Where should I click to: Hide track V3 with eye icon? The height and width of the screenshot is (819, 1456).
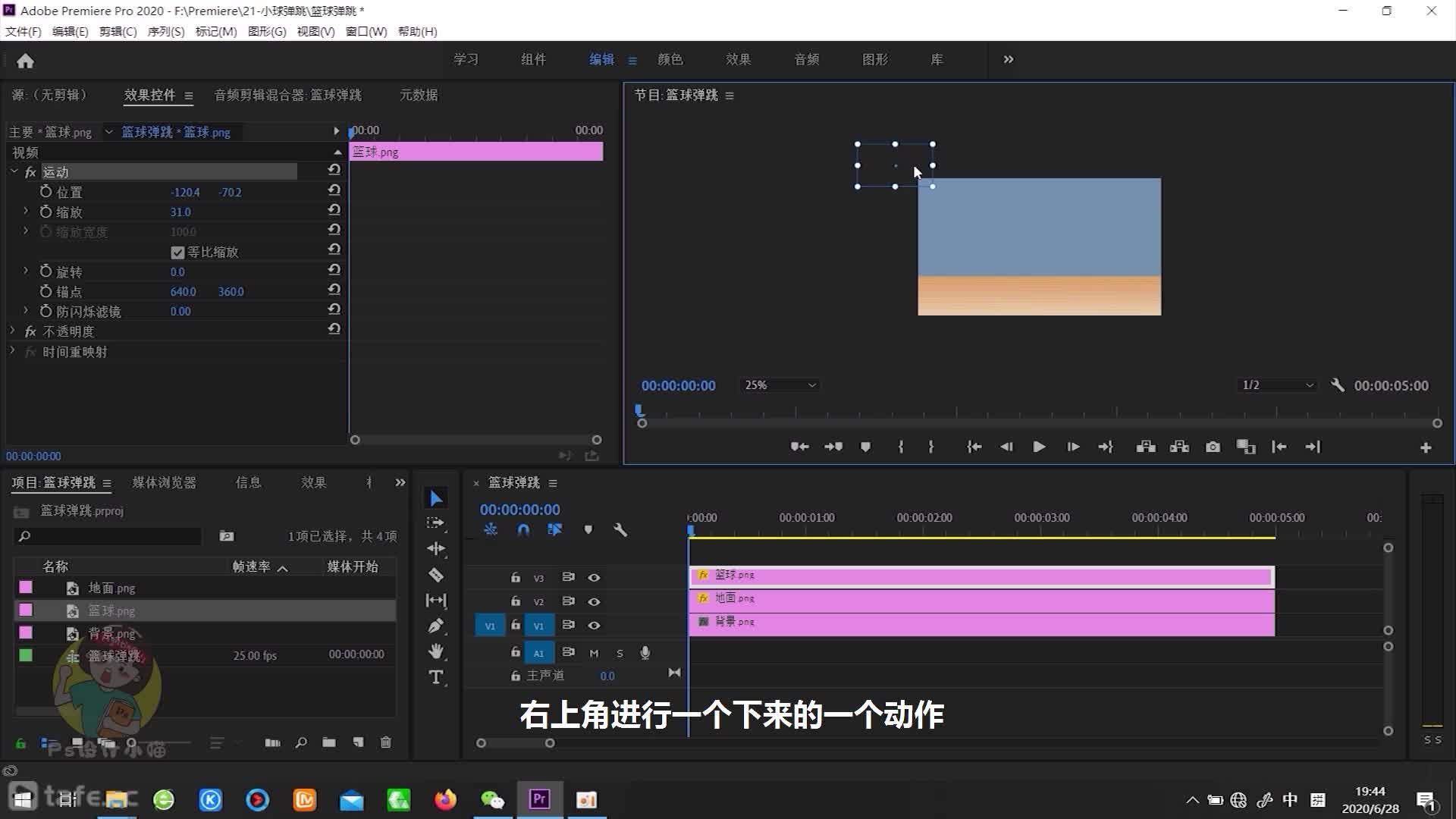[594, 578]
